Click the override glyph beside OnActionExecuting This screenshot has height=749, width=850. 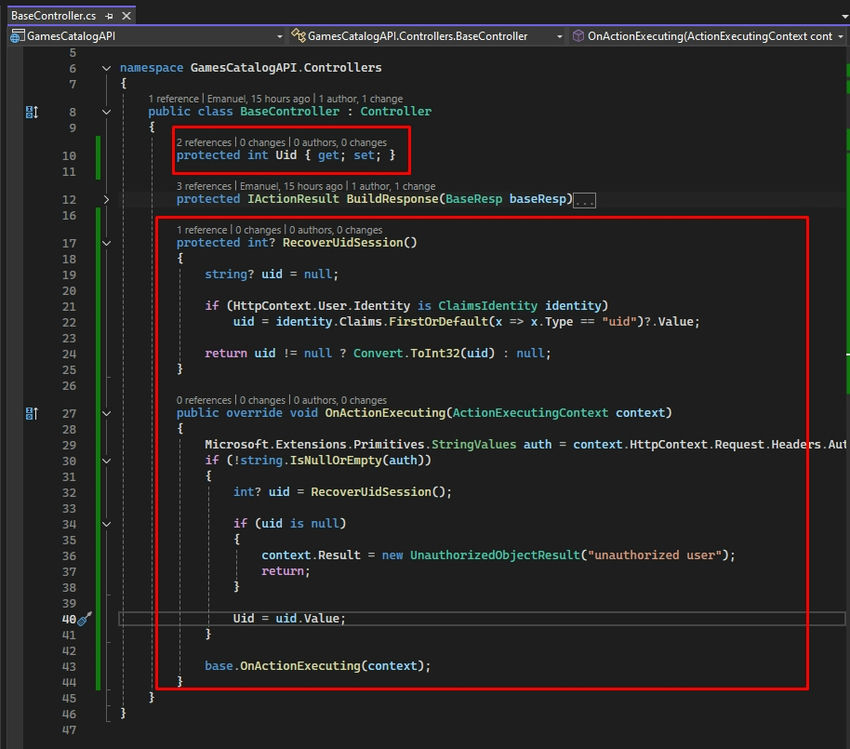point(31,413)
